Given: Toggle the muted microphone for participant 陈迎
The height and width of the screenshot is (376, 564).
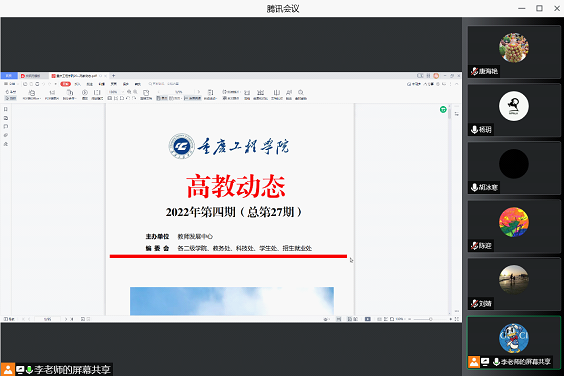Looking at the screenshot, I should (x=474, y=246).
